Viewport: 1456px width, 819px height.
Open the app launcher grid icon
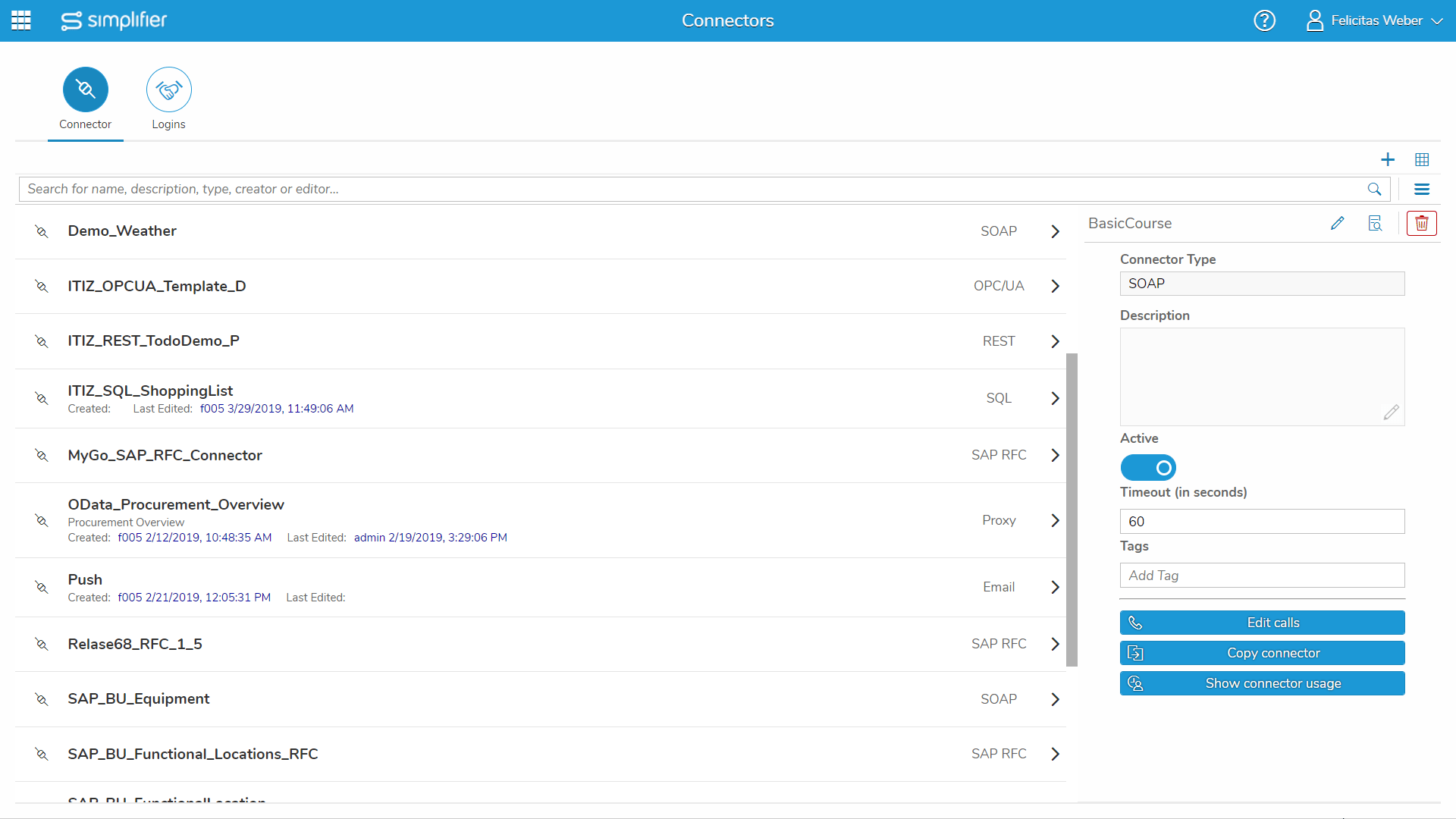click(x=21, y=20)
